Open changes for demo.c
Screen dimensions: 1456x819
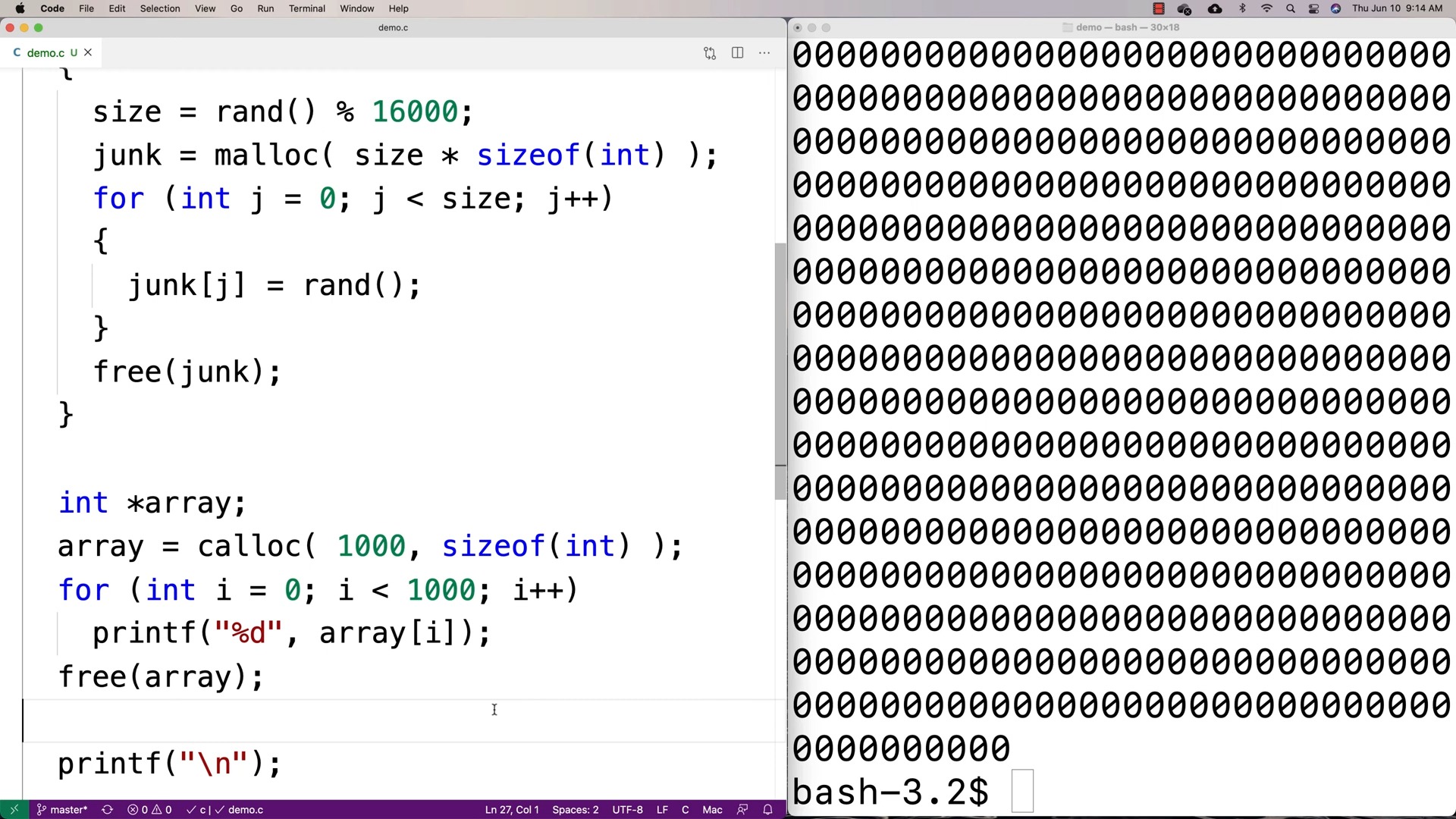tap(710, 53)
